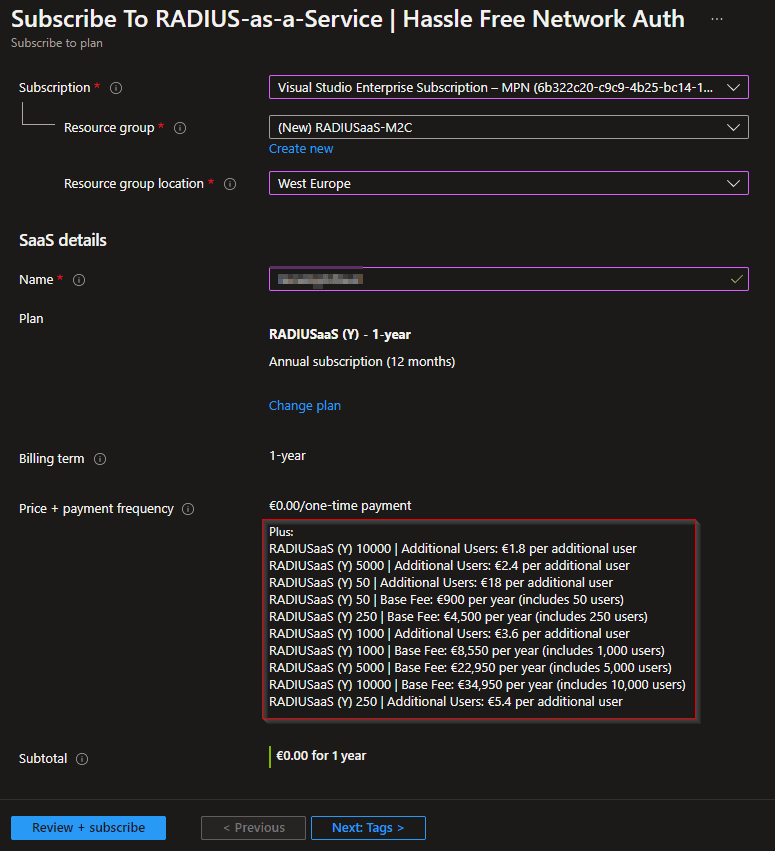Click the info icon beside Resource group
The height and width of the screenshot is (851, 775).
(180, 128)
